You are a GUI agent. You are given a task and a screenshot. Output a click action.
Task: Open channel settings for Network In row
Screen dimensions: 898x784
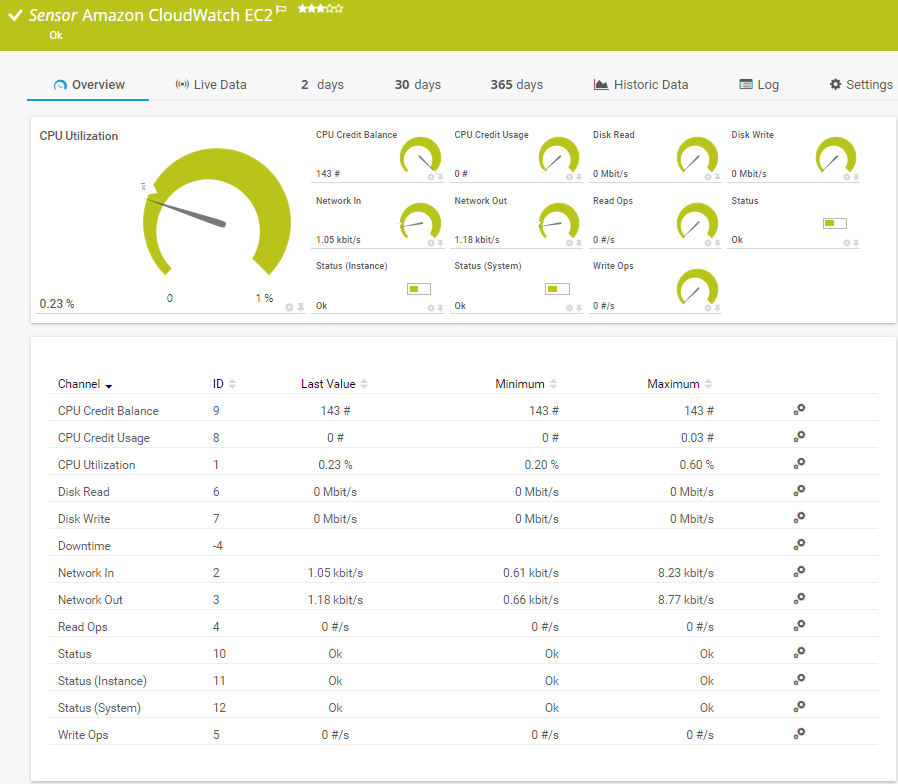tap(799, 572)
